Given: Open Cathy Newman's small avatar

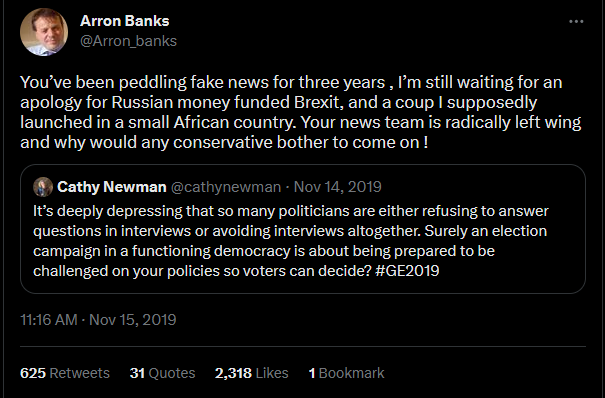Looking at the screenshot, I should click(x=43, y=187).
